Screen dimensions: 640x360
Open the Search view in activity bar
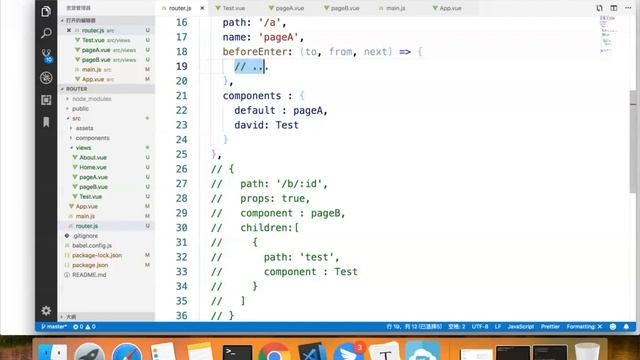point(46,33)
